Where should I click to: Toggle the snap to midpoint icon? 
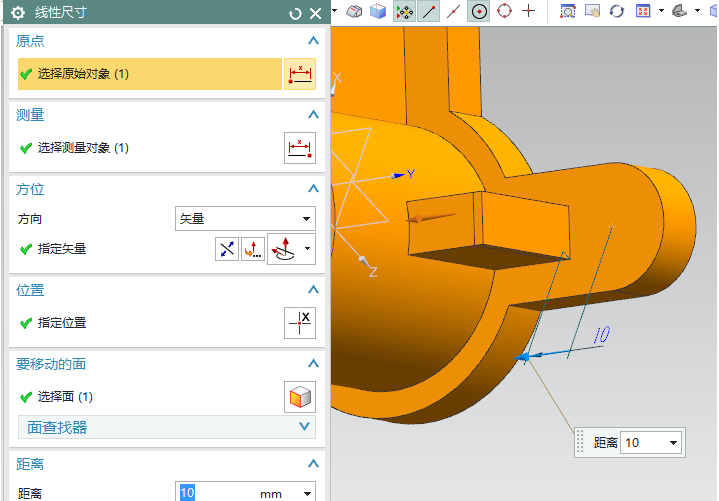(454, 11)
